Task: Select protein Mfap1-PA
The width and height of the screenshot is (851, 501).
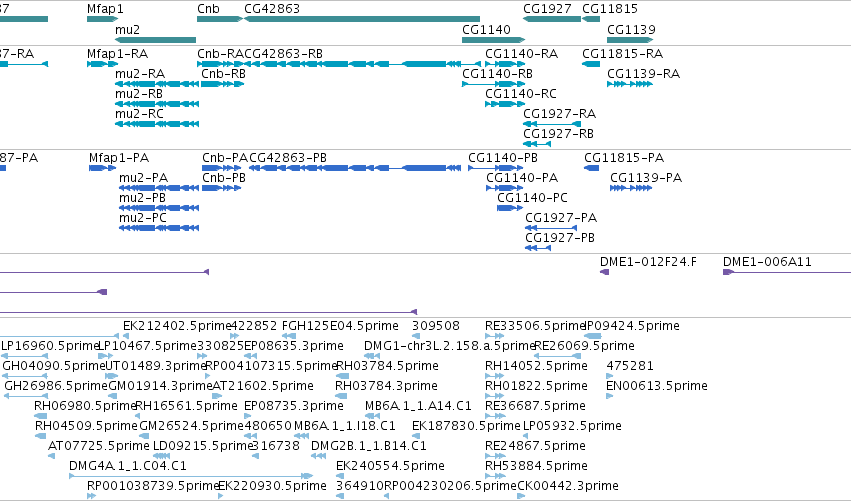Action: (119, 158)
